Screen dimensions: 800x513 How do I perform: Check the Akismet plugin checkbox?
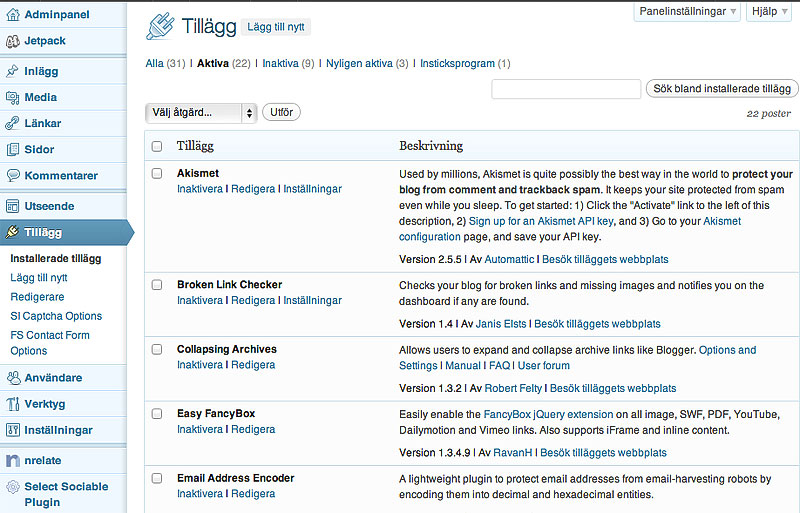[157, 174]
